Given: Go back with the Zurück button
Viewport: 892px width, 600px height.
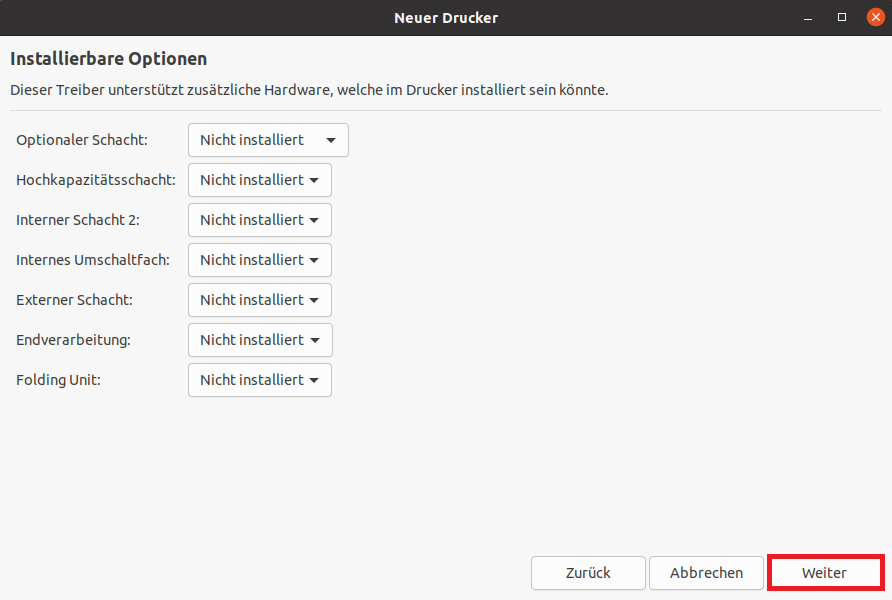Looking at the screenshot, I should point(588,573).
